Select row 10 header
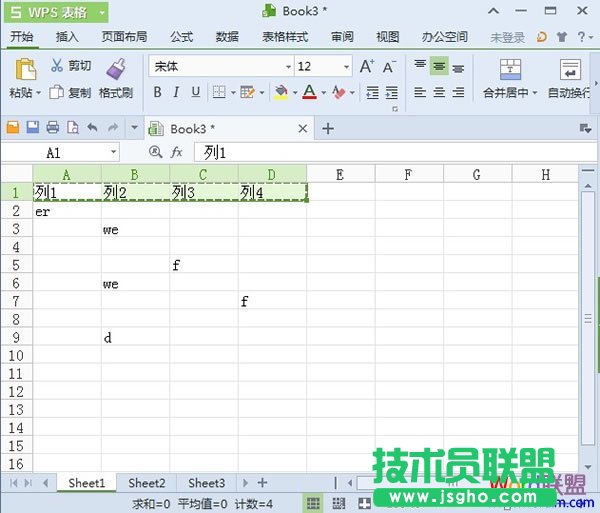This screenshot has height=513, width=600. (16, 355)
